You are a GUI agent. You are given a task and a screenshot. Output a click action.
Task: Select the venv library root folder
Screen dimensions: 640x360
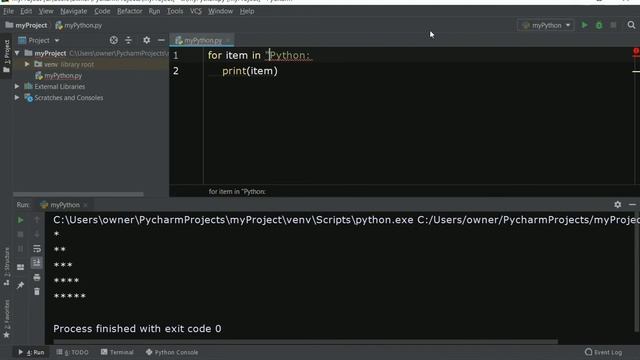69,64
